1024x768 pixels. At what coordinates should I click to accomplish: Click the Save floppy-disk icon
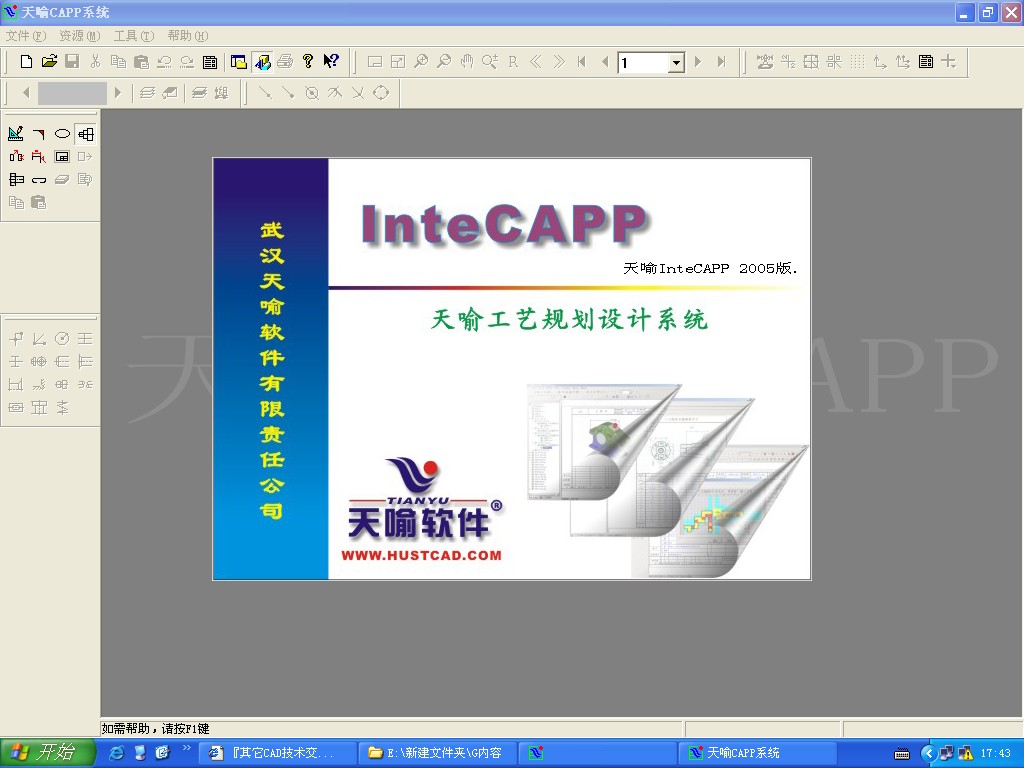(x=72, y=62)
